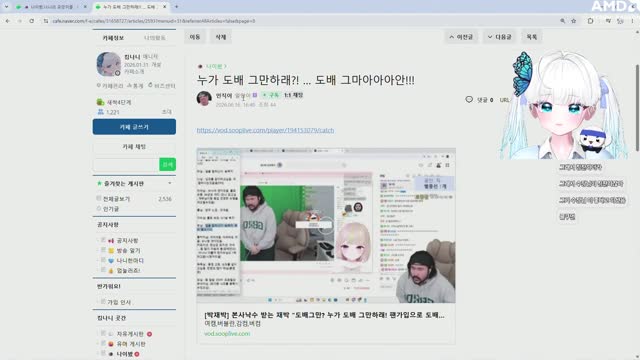Open the Chrome three-dot menu
Screen dimensions: 640x360
[633, 21]
